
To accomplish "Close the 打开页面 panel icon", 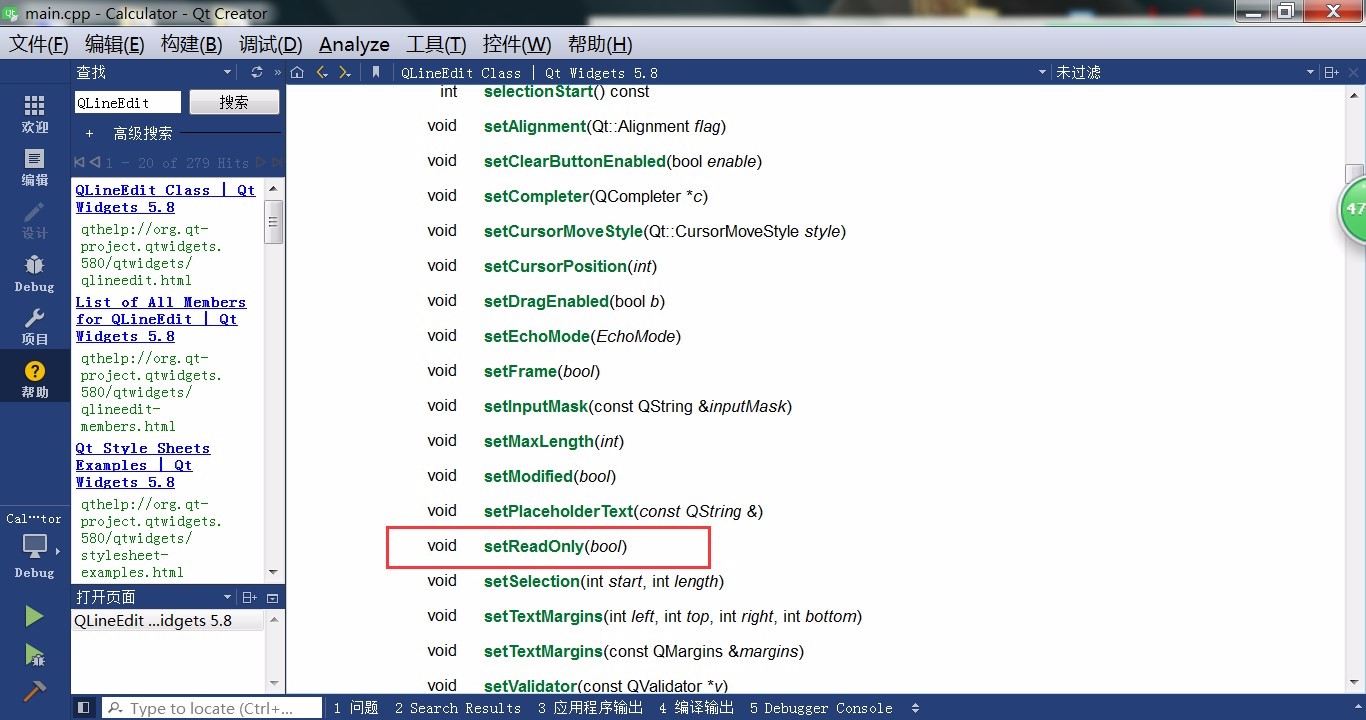I will [x=272, y=597].
